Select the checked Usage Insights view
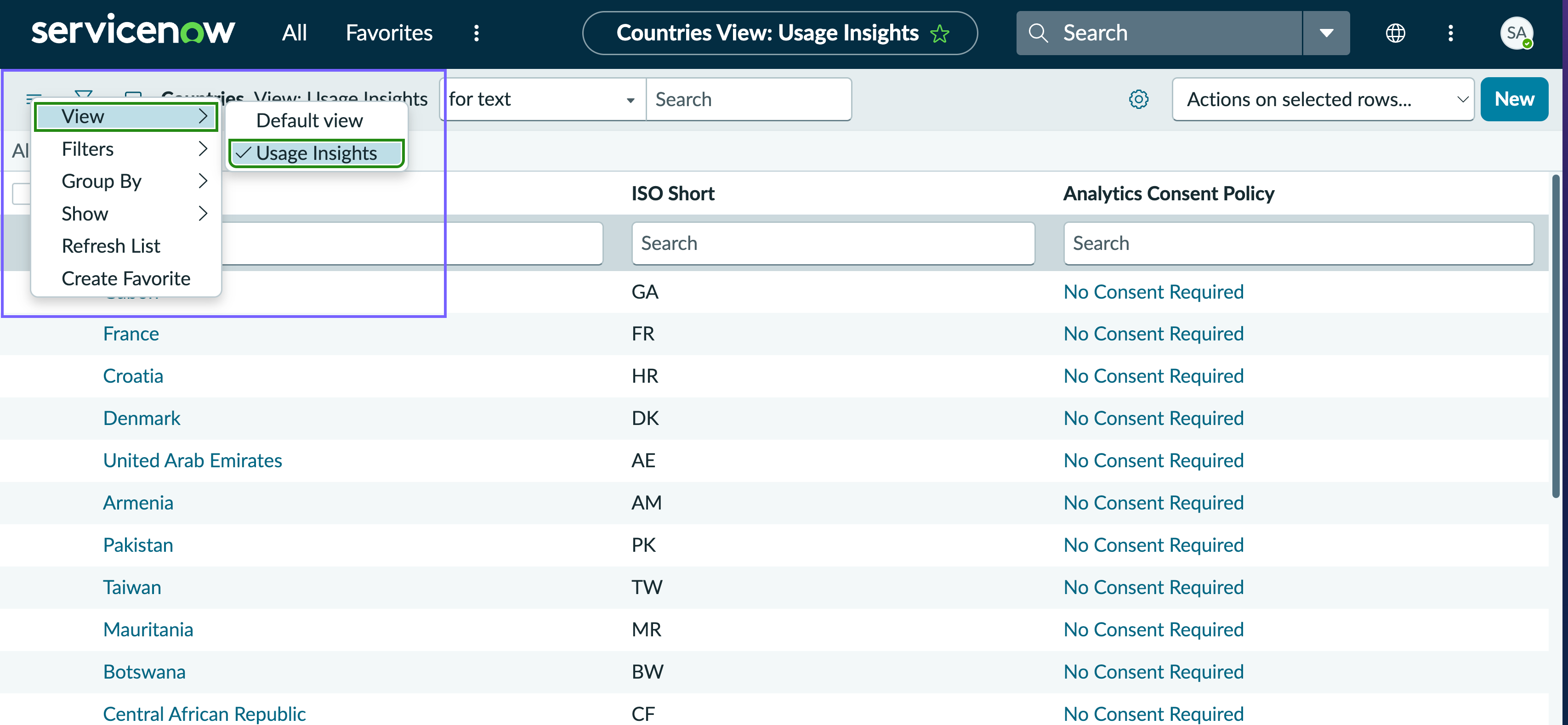 point(316,153)
